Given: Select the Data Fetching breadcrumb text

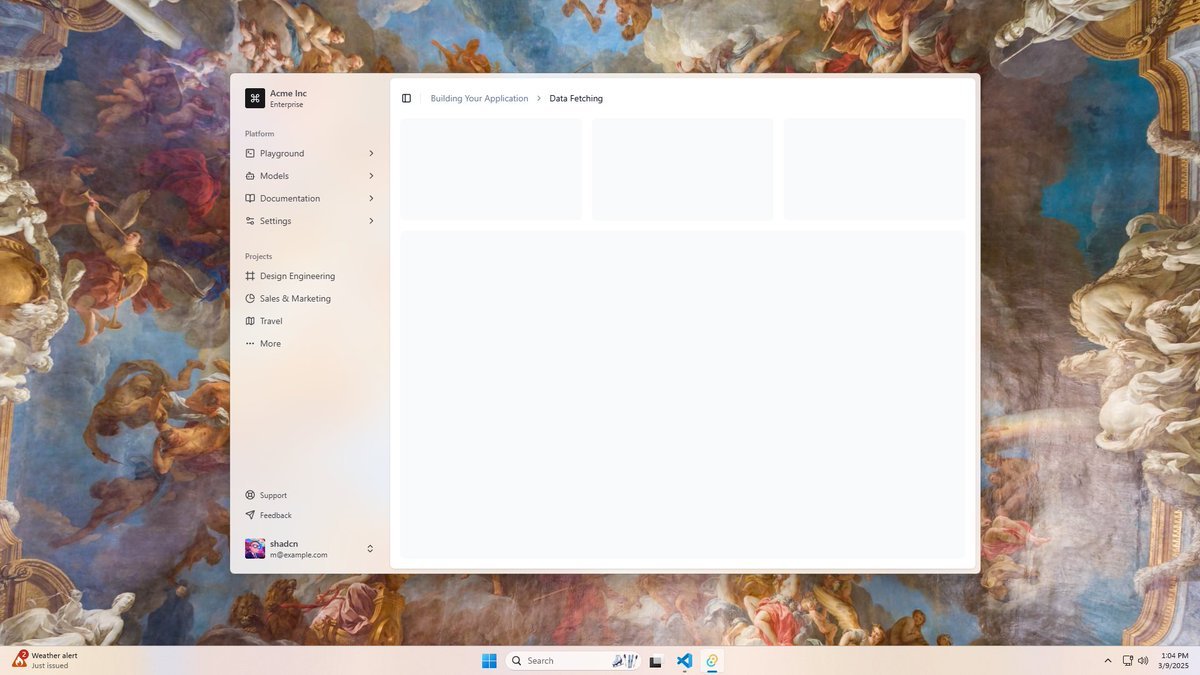Looking at the screenshot, I should 576,98.
